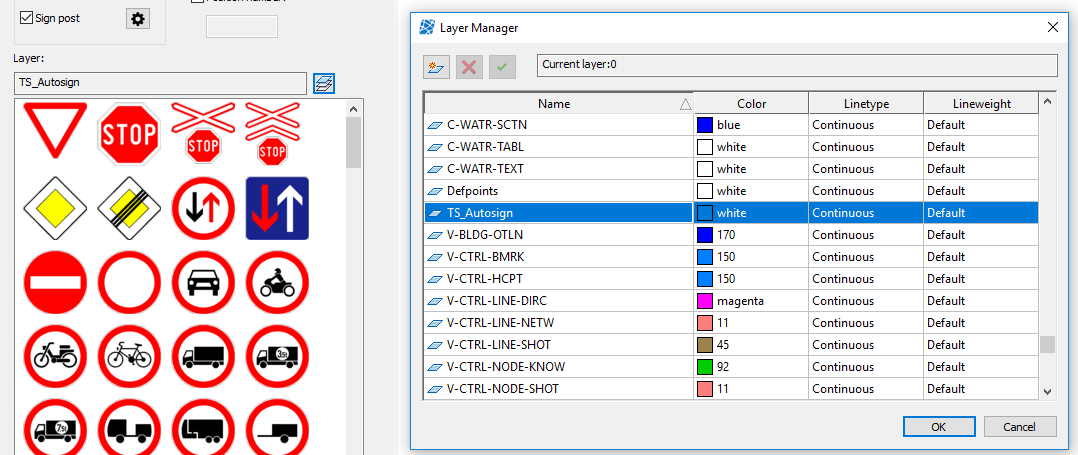Click the green checkmark set-current icon

click(502, 67)
